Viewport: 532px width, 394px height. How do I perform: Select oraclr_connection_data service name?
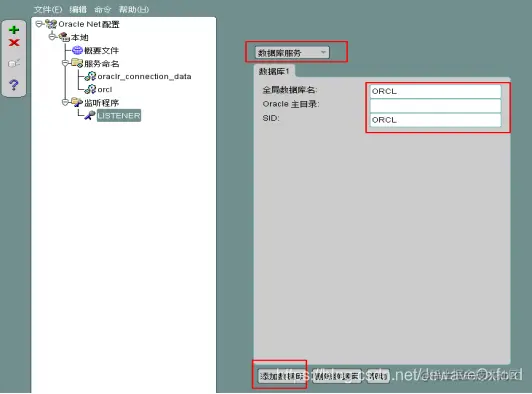144,76
